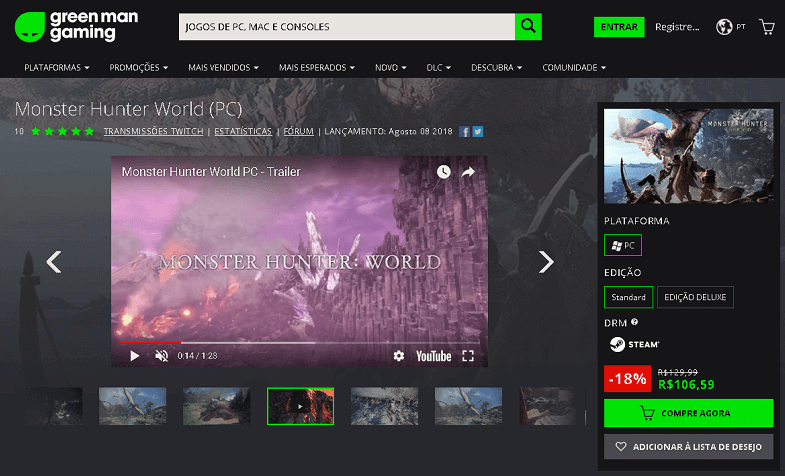Click the Watch Later clock icon on video
Viewport: 785px width, 476px height.
pos(444,172)
